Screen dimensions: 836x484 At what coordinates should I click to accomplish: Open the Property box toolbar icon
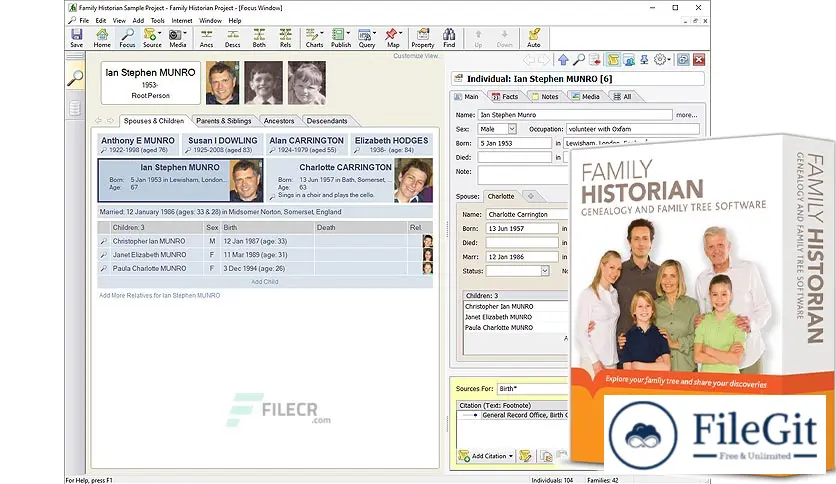coord(423,38)
